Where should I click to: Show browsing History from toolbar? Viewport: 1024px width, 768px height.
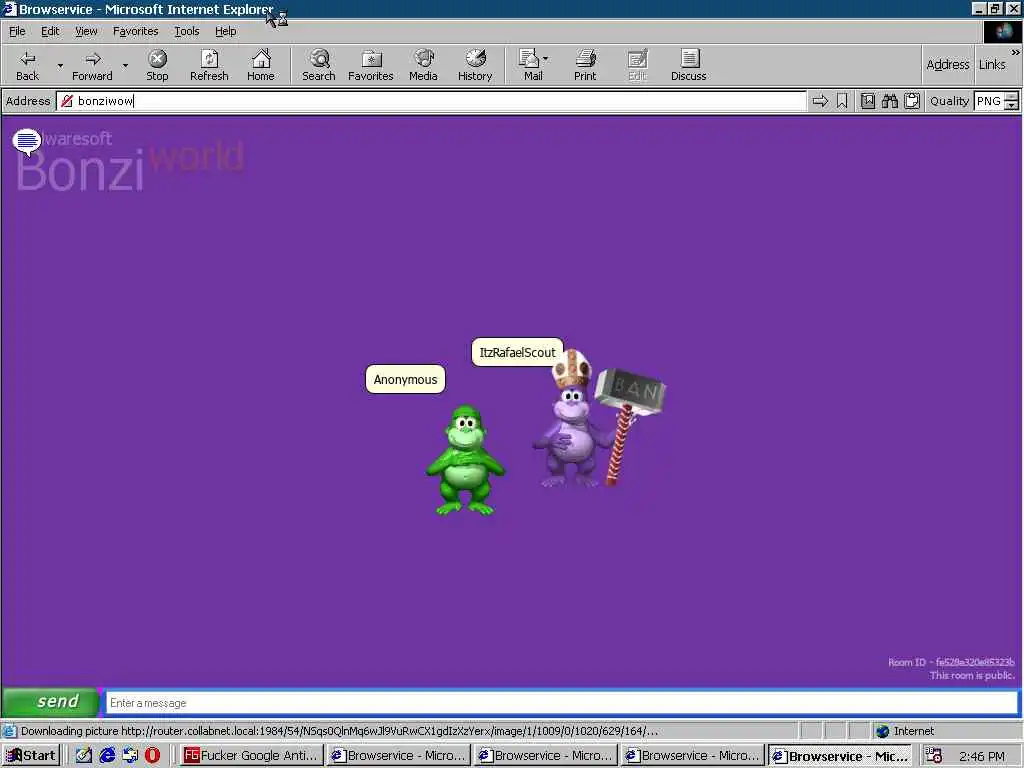[x=475, y=65]
